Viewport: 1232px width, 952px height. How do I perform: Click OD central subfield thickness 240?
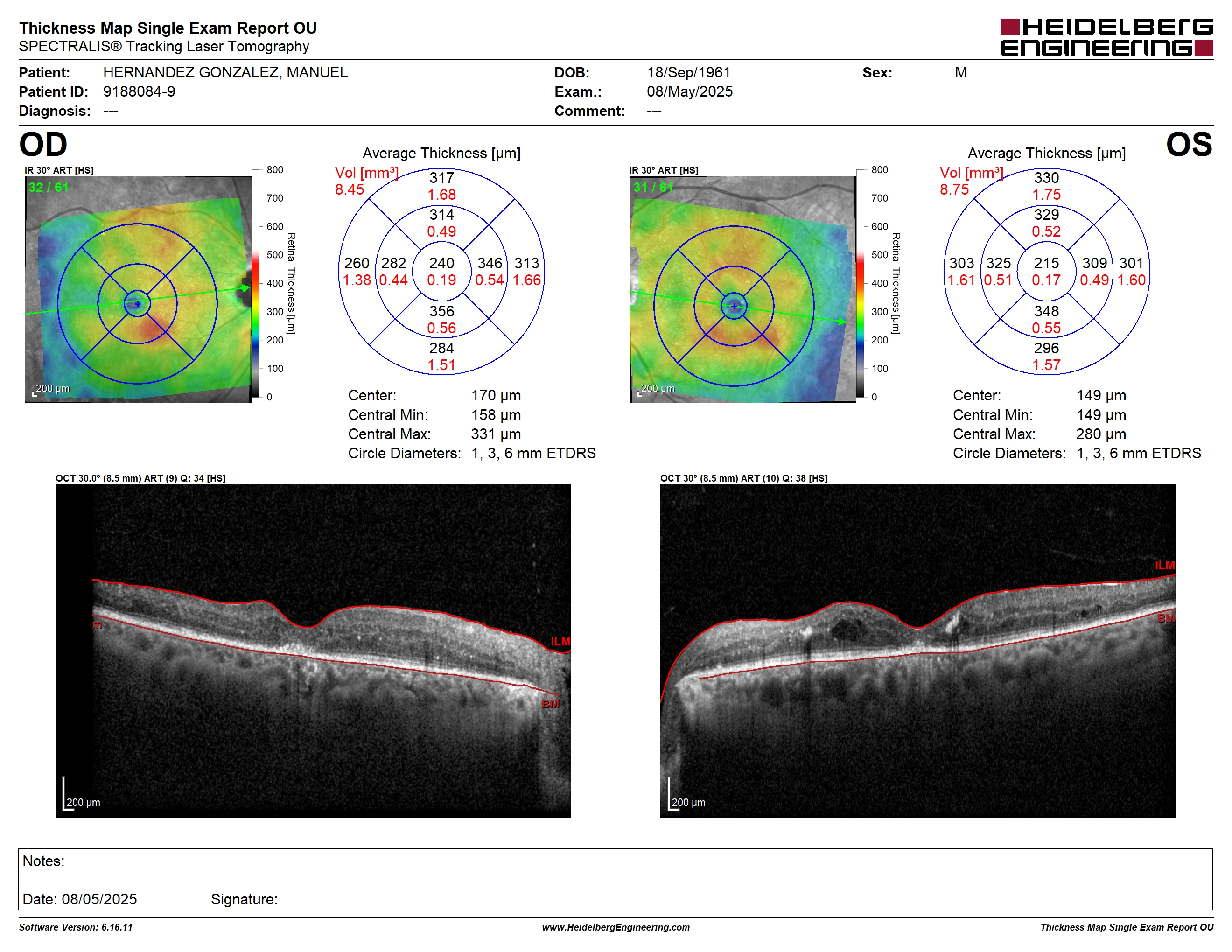441,263
